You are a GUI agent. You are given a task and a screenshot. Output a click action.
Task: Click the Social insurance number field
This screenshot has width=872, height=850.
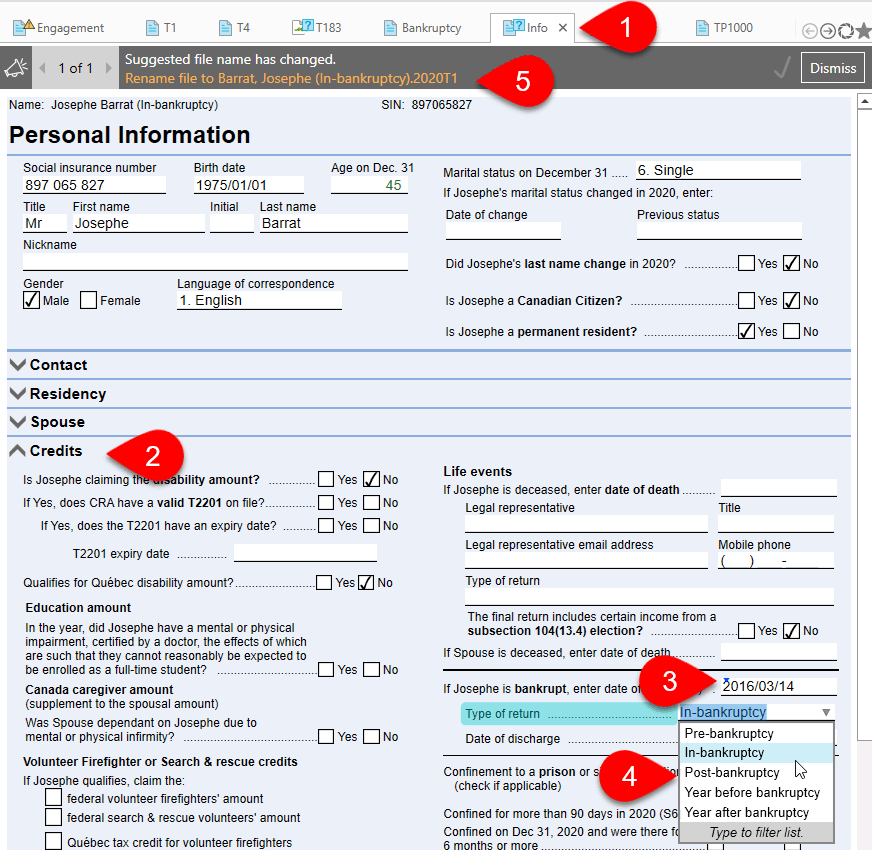point(94,185)
